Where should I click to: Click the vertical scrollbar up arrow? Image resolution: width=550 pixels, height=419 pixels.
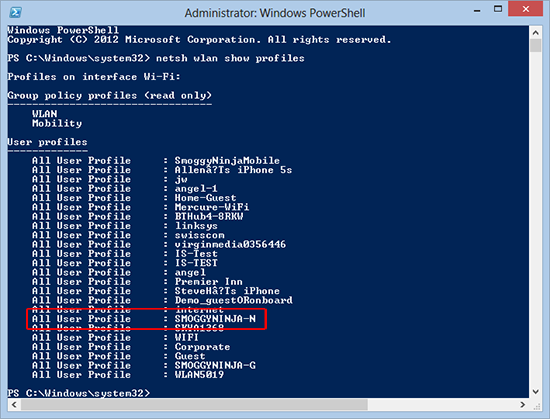point(535,33)
